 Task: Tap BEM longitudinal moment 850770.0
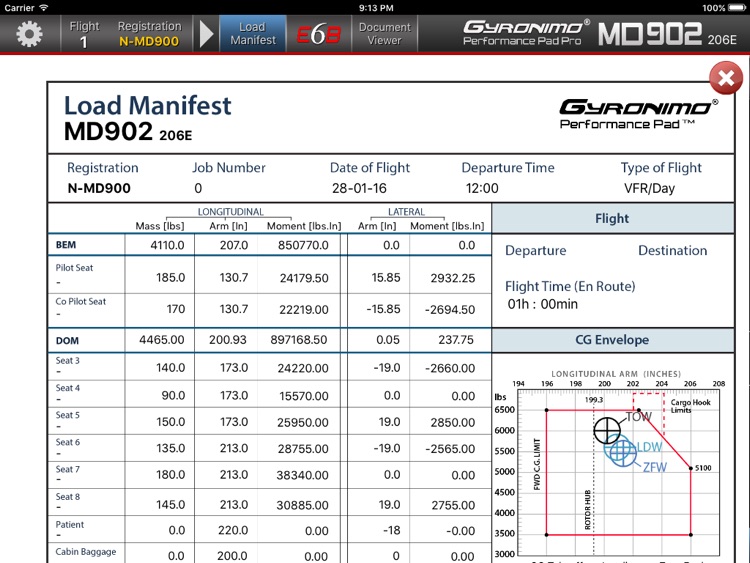point(303,245)
